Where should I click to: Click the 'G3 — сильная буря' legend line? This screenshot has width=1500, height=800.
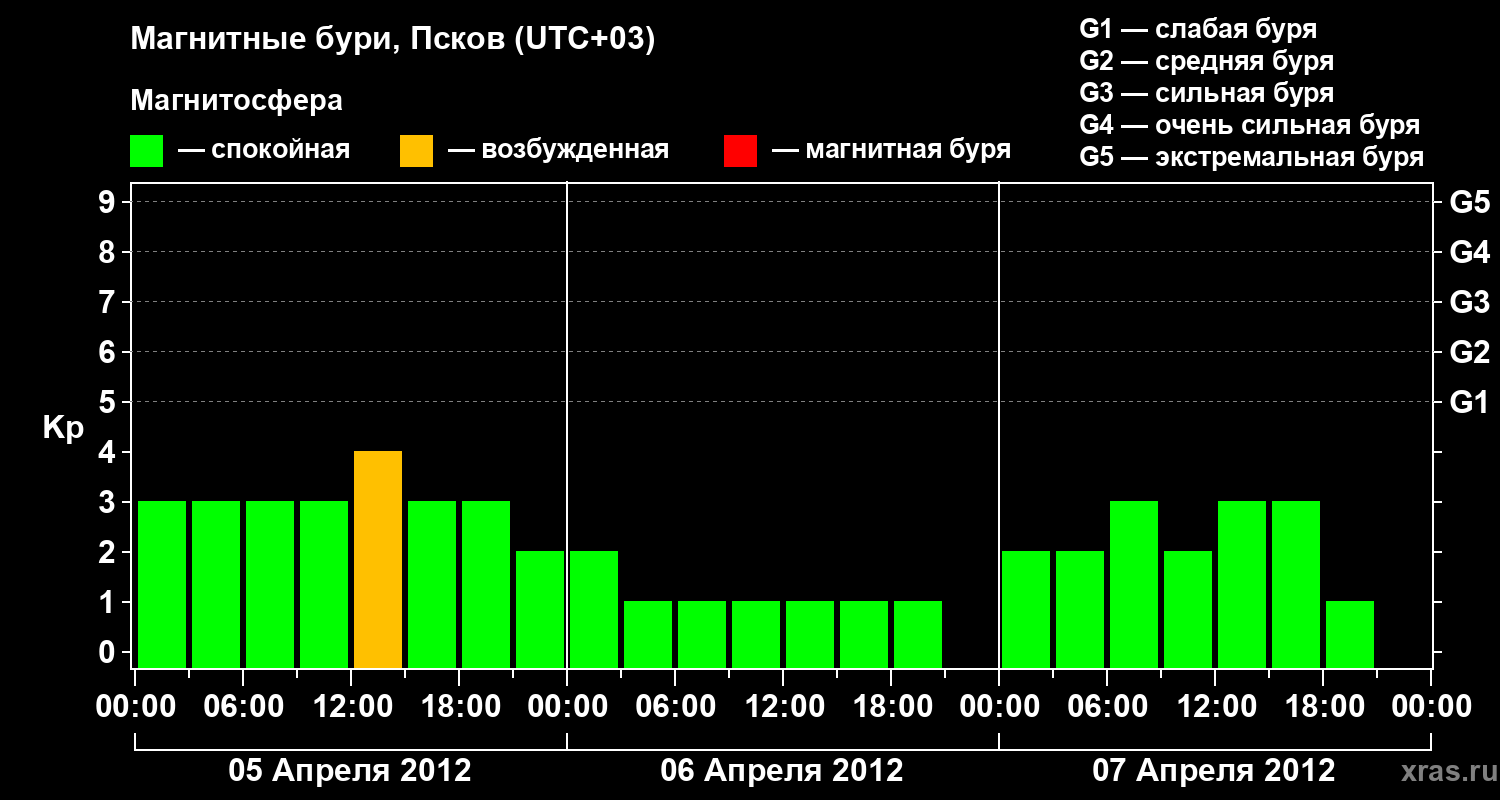pos(1206,93)
